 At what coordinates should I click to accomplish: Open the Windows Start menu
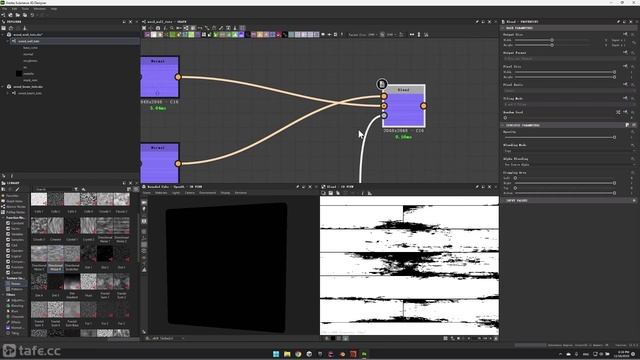[x=276, y=354]
